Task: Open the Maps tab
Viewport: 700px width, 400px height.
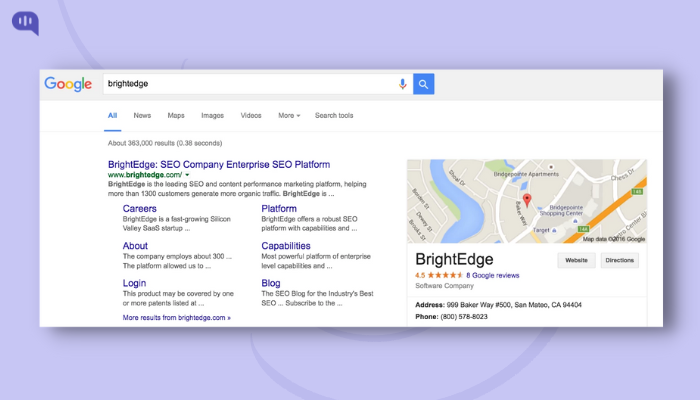Action: click(x=176, y=115)
